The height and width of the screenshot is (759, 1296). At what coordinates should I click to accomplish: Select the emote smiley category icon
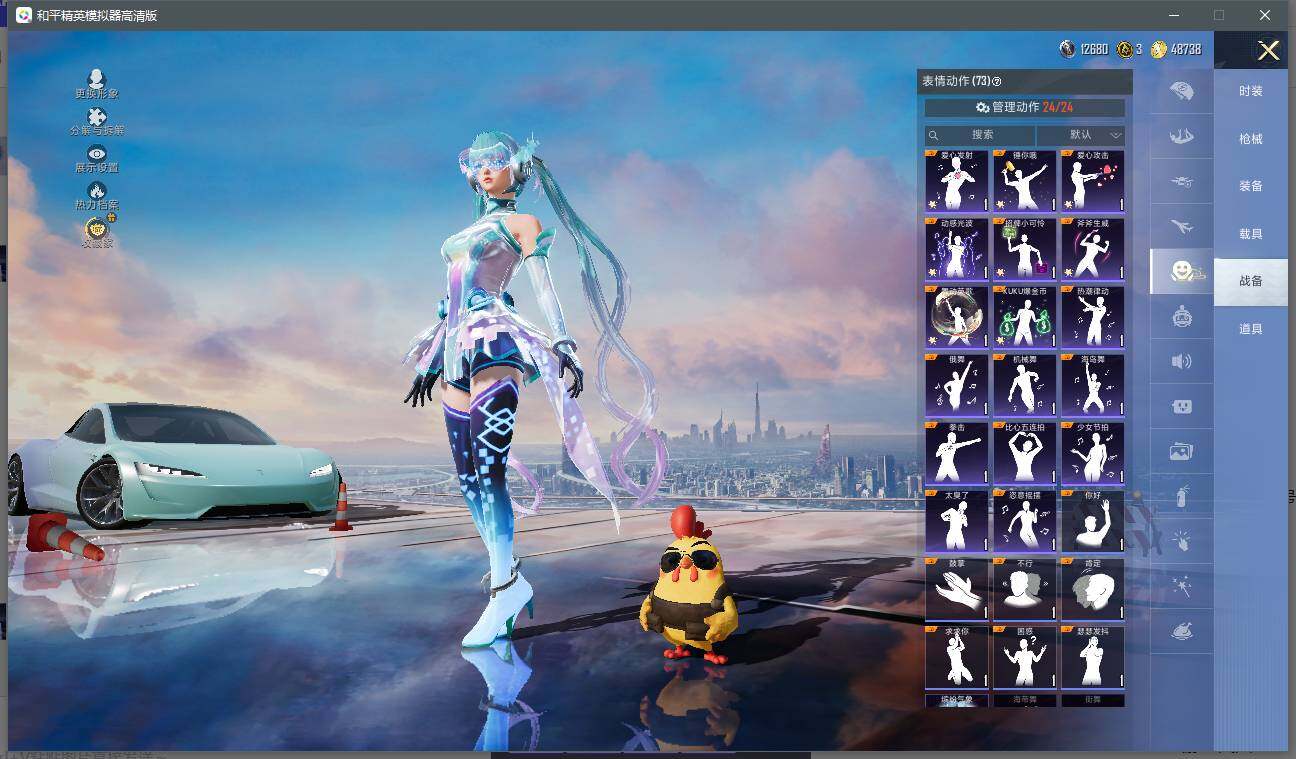tap(1184, 271)
